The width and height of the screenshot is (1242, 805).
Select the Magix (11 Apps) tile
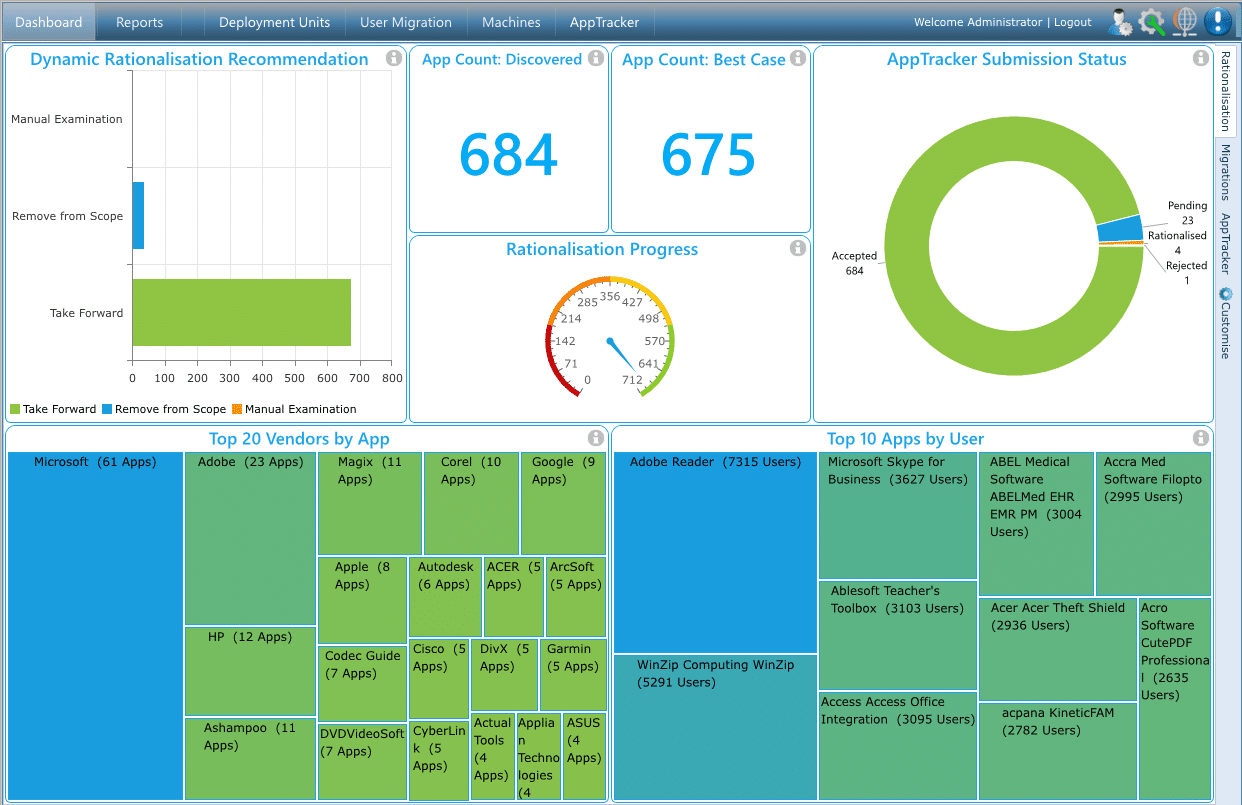[x=370, y=503]
